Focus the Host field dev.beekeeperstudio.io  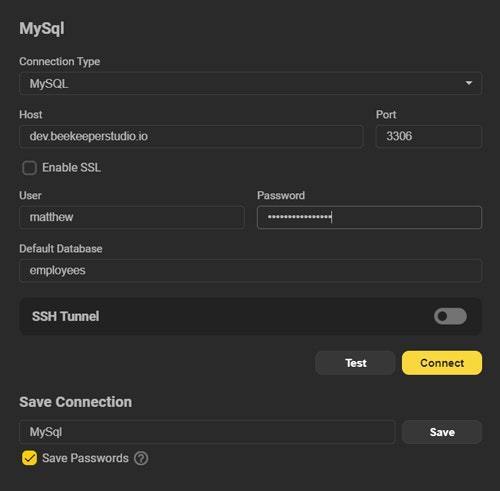pyautogui.click(x=191, y=136)
